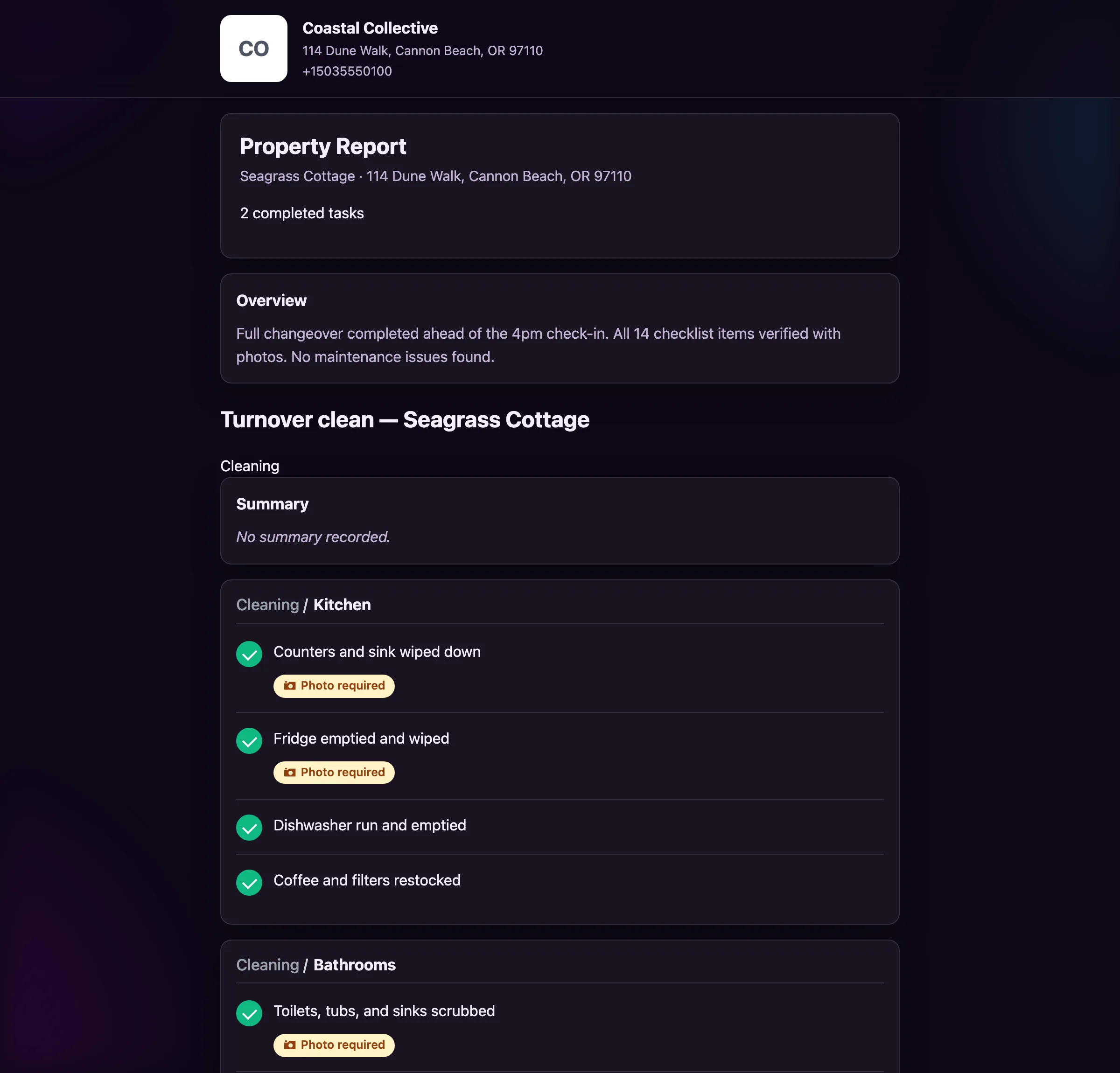Click the CO company logo tile
The image size is (1120, 1073).
pos(254,49)
